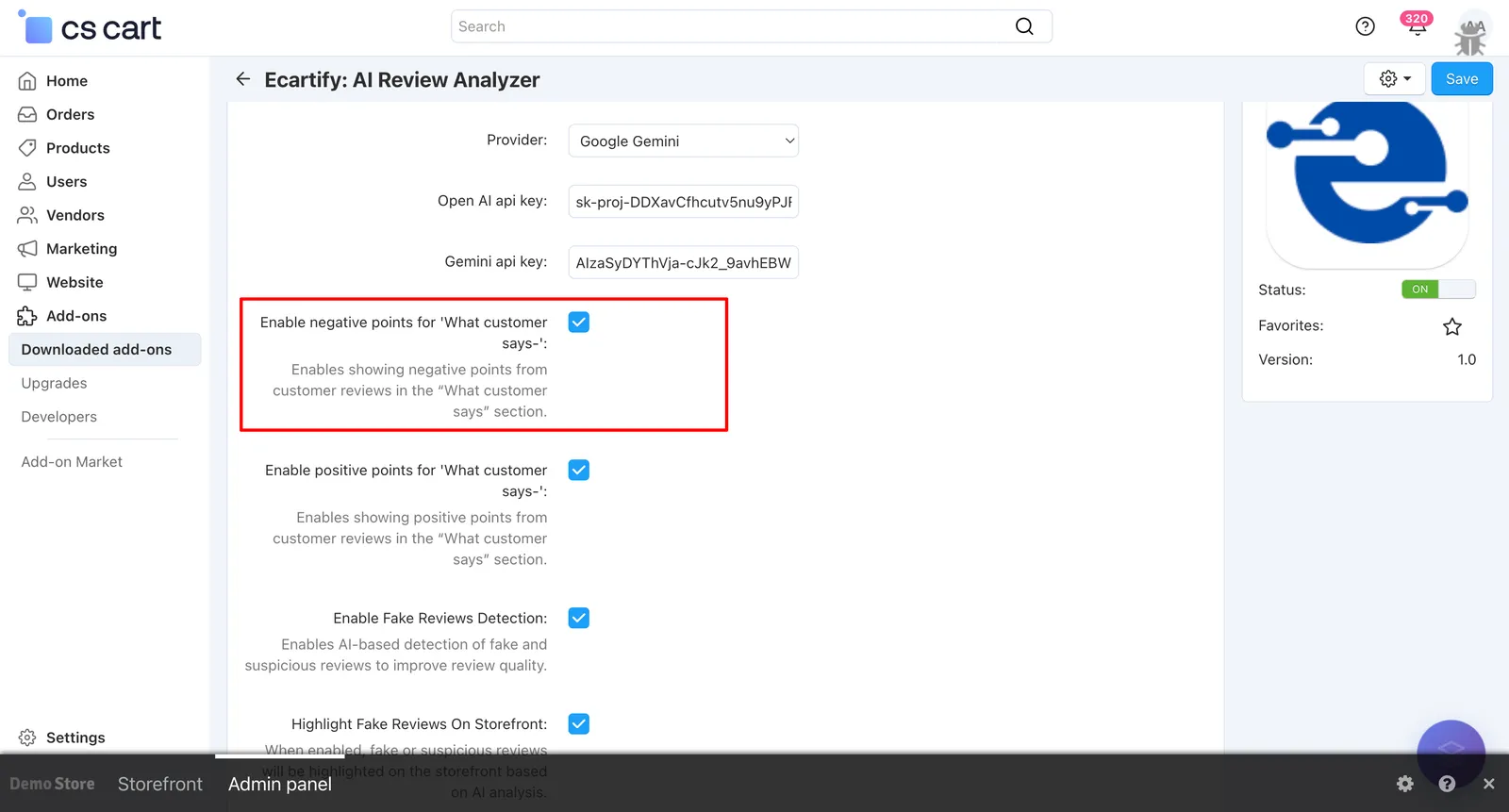Open Website menu in sidebar
This screenshot has height=812, width=1509.
(75, 282)
